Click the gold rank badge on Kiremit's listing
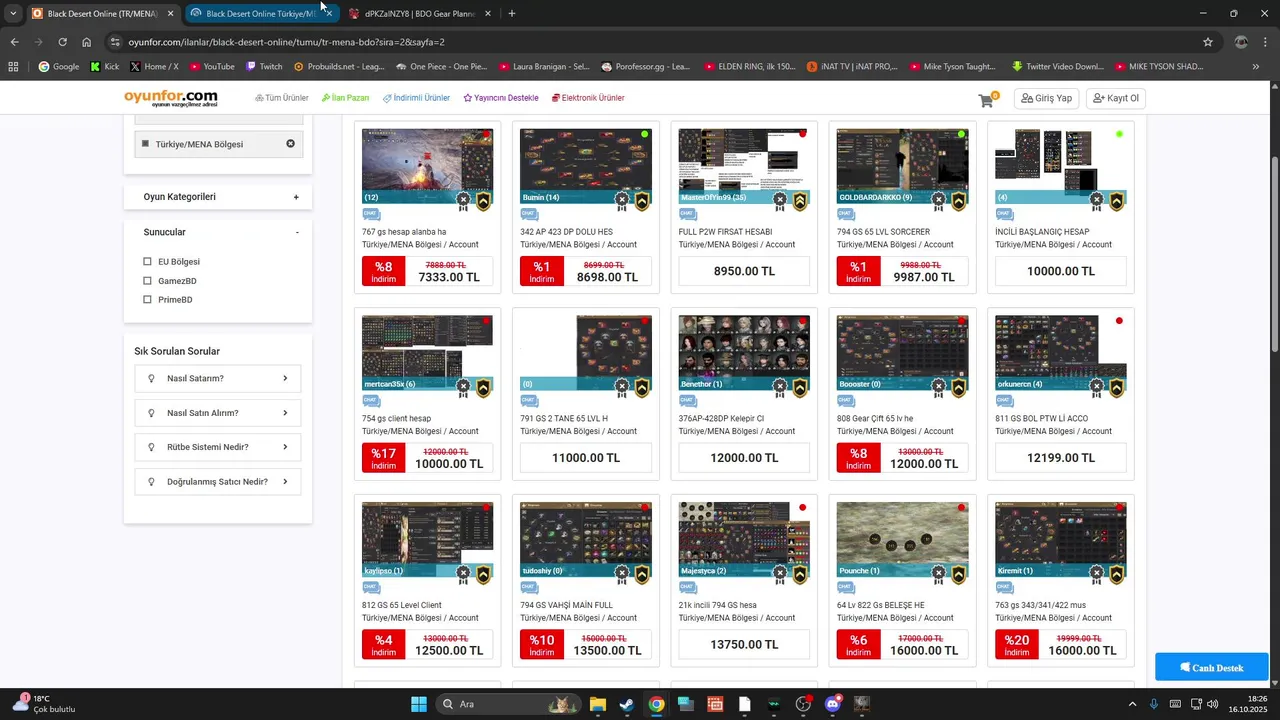This screenshot has width=1280, height=720. pyautogui.click(x=1117, y=574)
